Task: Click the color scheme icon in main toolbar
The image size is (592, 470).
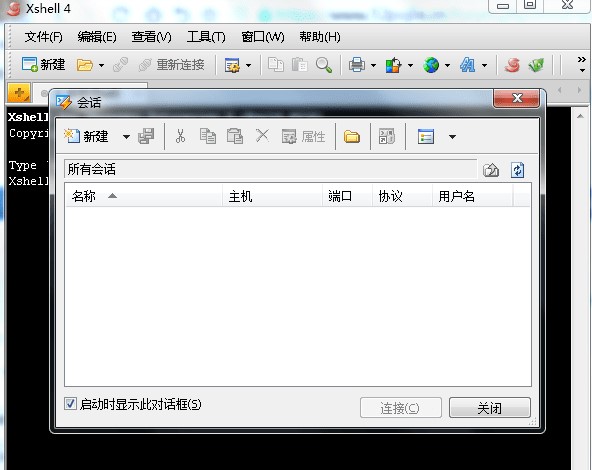Action: pyautogui.click(x=393, y=65)
